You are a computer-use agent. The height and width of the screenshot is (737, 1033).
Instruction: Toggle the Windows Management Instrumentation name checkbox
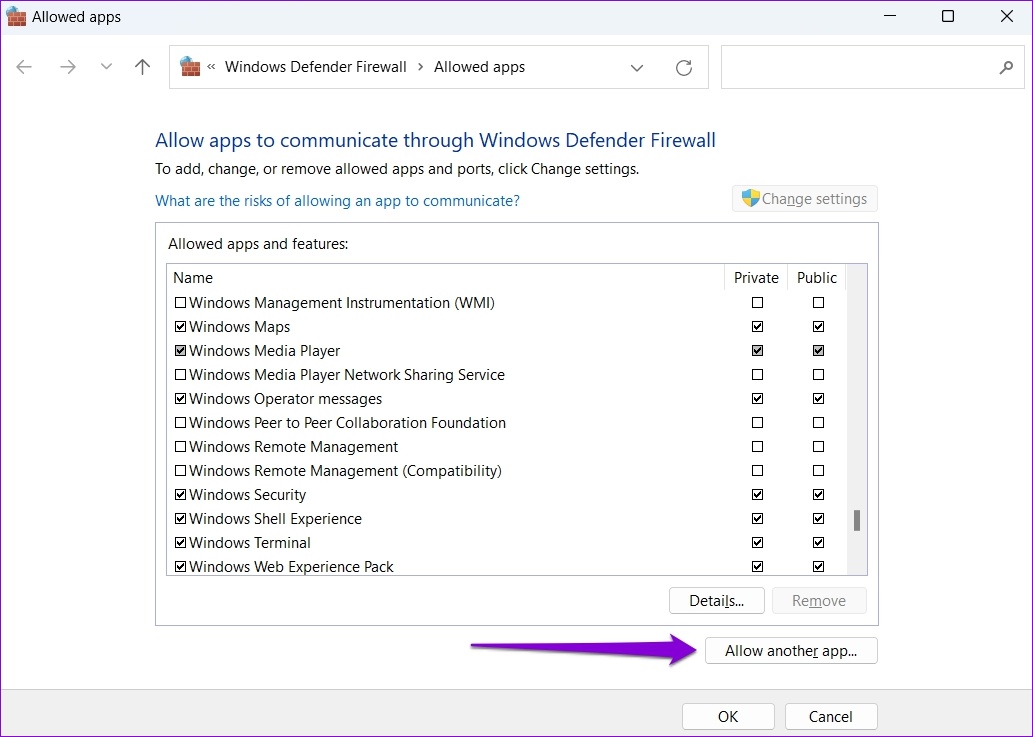tap(181, 302)
